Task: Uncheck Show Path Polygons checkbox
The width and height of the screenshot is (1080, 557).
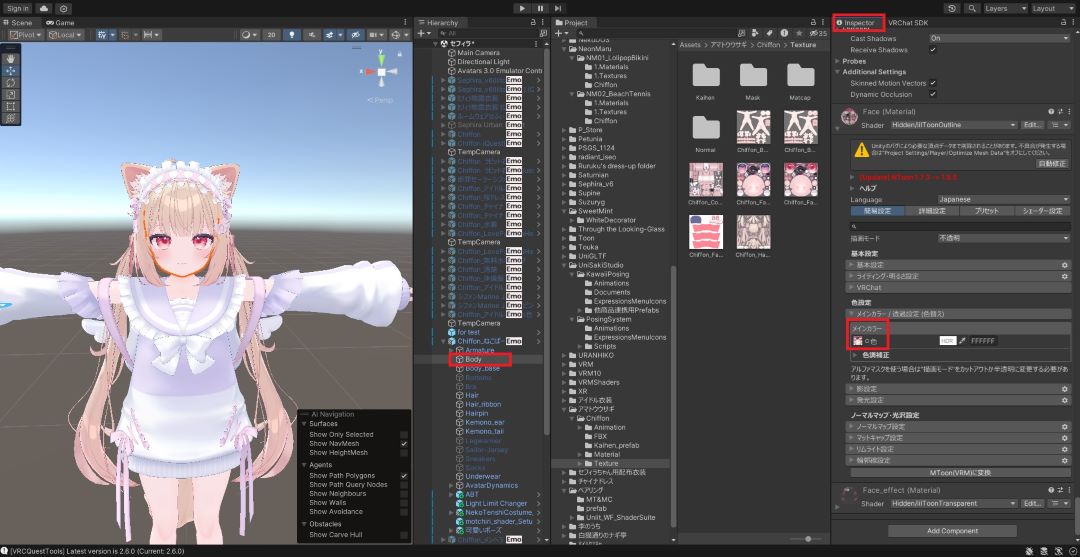Action: tap(404, 476)
